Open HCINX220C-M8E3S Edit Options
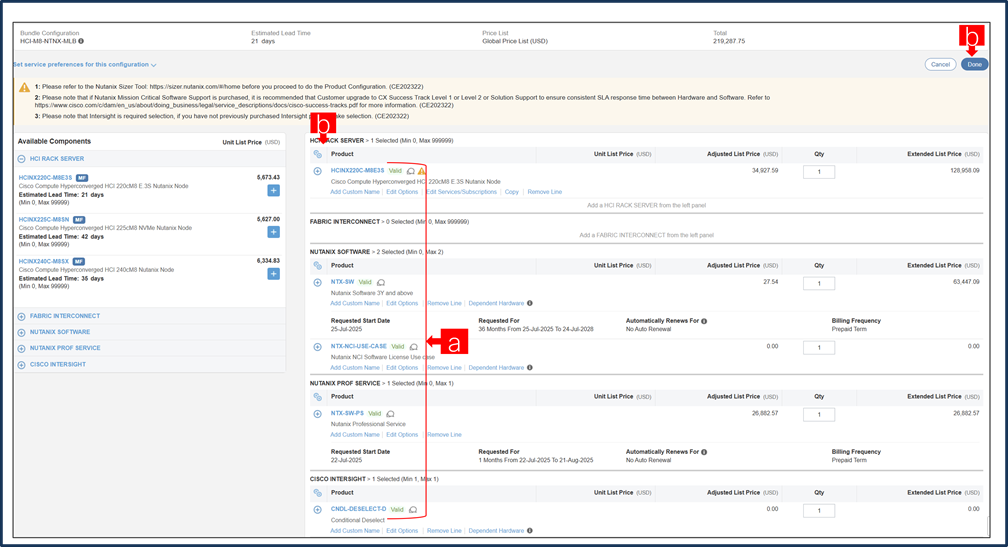The width and height of the screenshot is (1008, 547). tap(402, 192)
